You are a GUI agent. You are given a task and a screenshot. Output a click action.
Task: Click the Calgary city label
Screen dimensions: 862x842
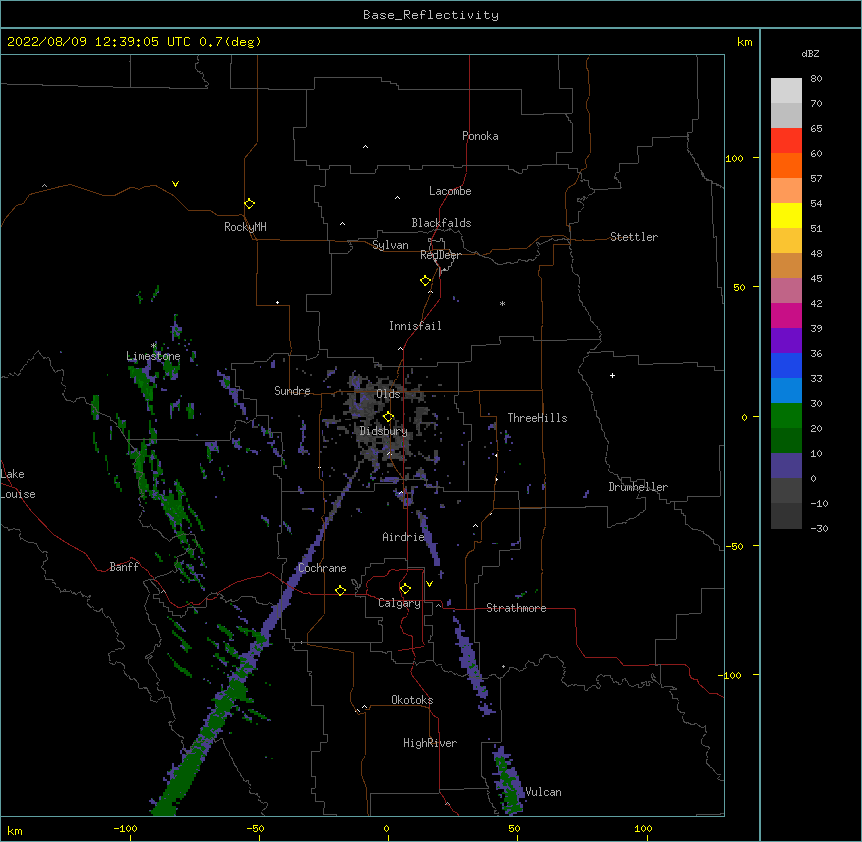(399, 603)
